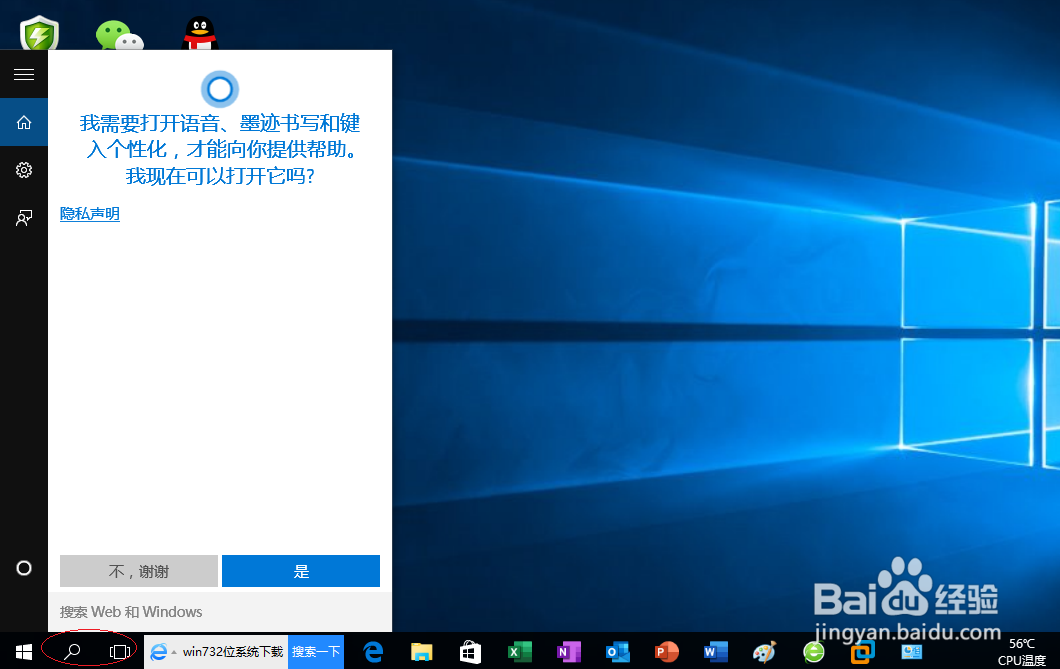Open the Windows Start menu
The height and width of the screenshot is (669, 1060).
pyautogui.click(x=23, y=651)
